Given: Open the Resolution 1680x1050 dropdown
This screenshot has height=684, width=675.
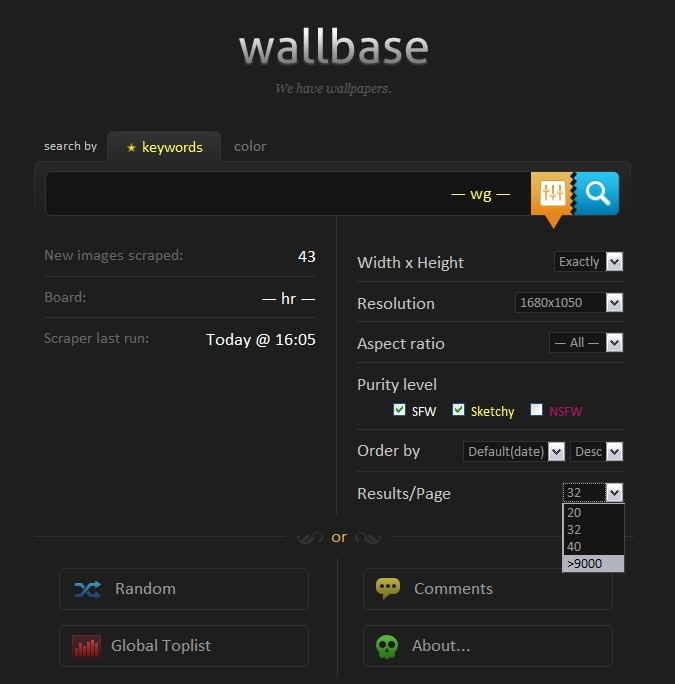Looking at the screenshot, I should [x=569, y=302].
